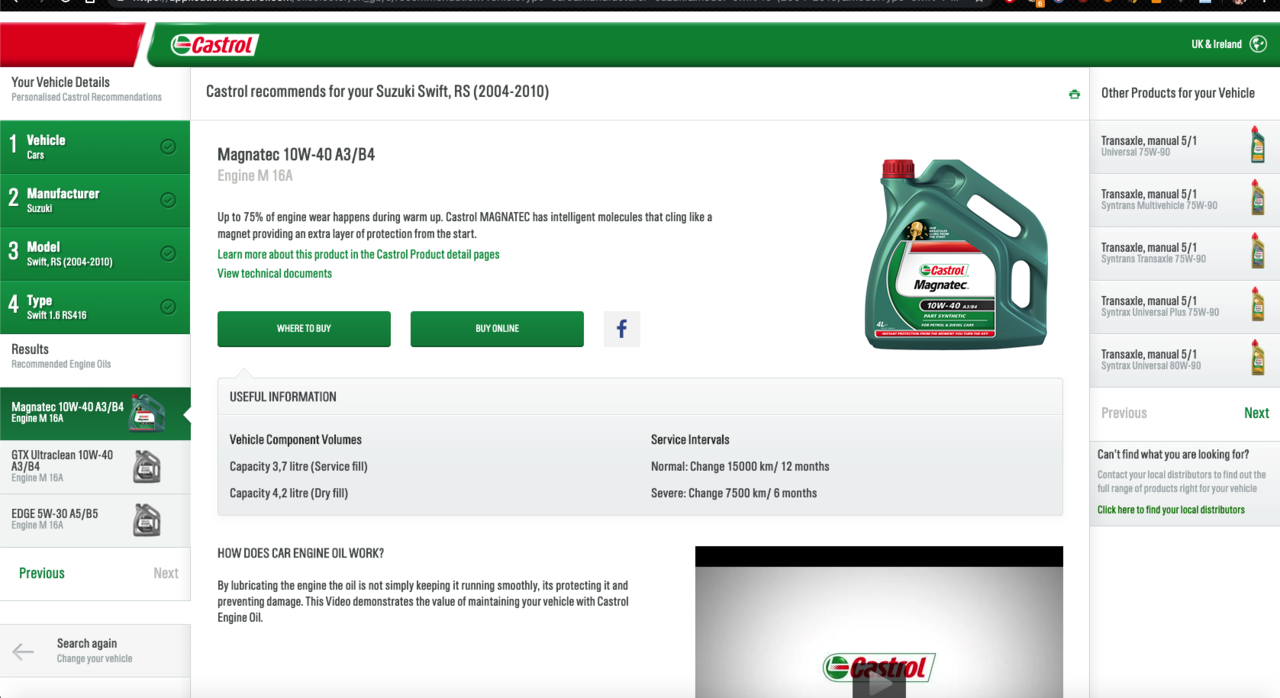The height and width of the screenshot is (698, 1280).
Task: Select step 4 Type Swift 1.6 RS416
Action: [x=95, y=307]
